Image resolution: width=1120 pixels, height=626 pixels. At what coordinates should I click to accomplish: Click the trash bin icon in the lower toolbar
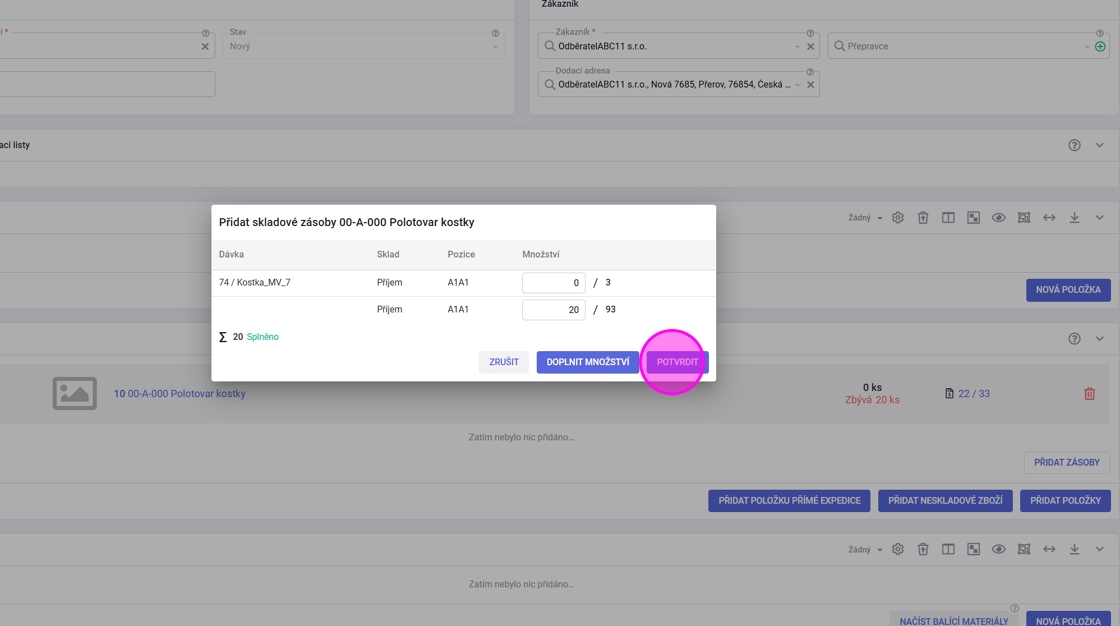(923, 549)
